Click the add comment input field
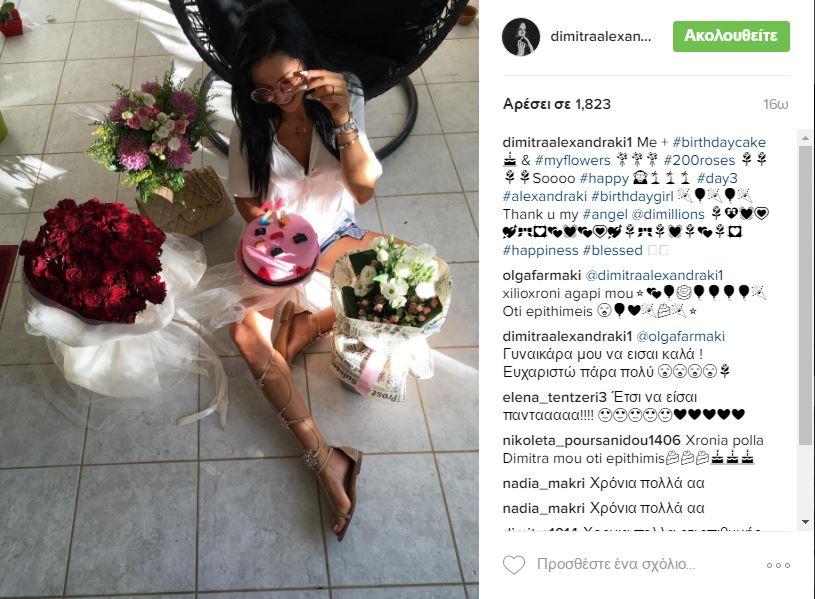The image size is (815, 599). (x=616, y=564)
